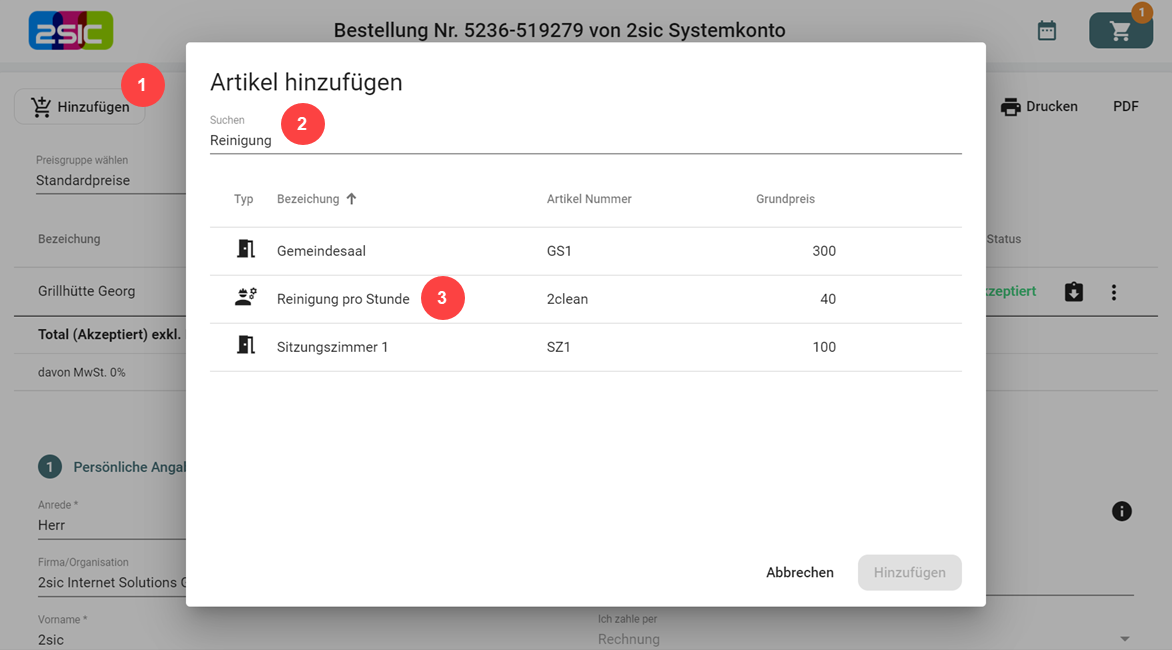Click the clipboard download icon in order row

(x=1074, y=292)
